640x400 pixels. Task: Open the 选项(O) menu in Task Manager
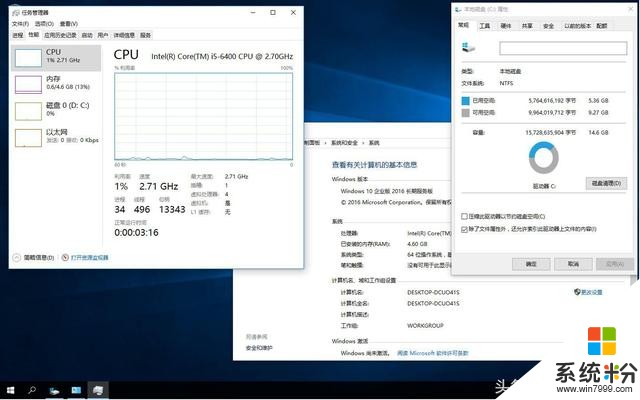(44, 24)
